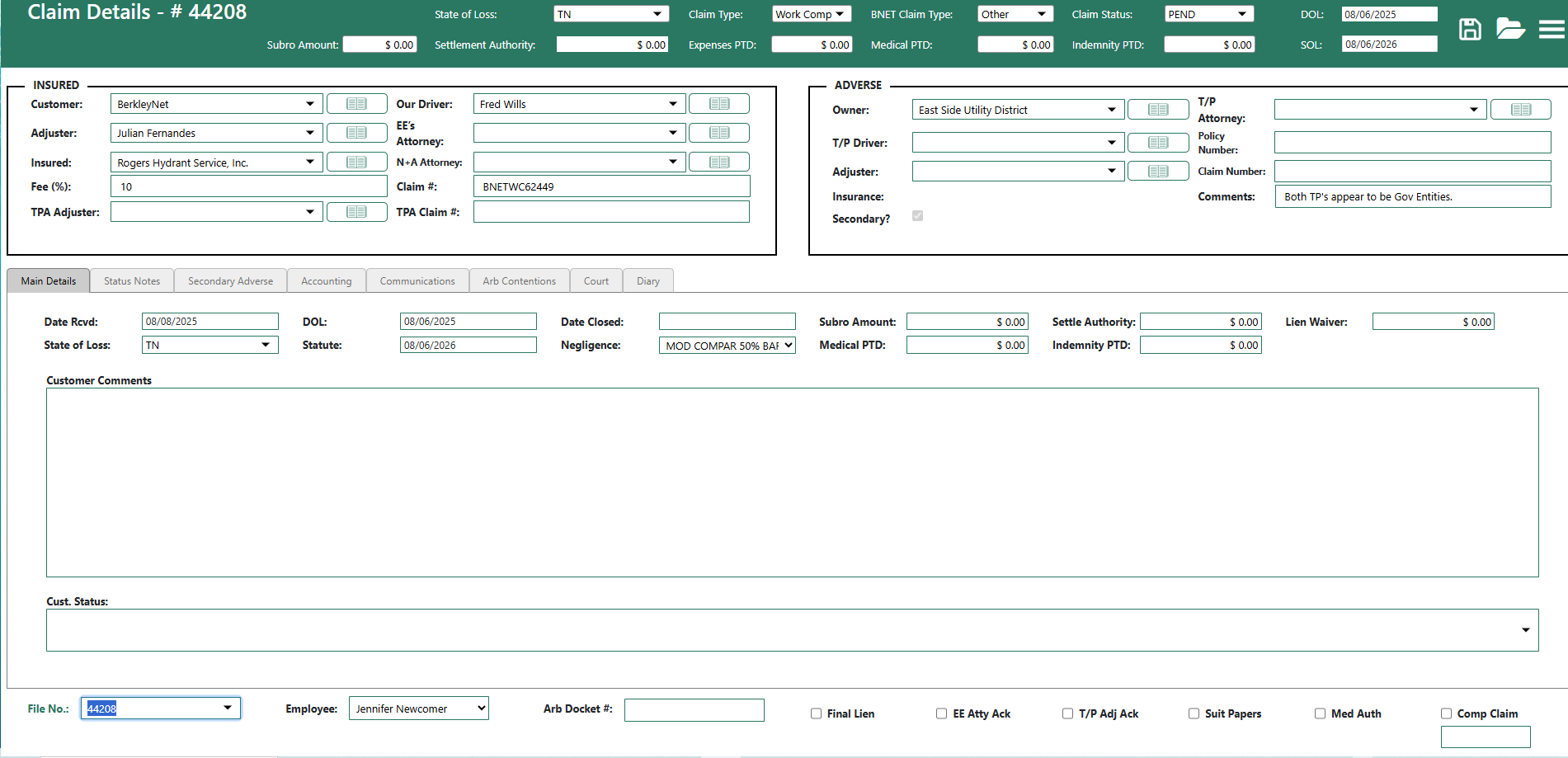Check the Suit Papers checkbox
Screen dimensions: 1568x758
1194,713
